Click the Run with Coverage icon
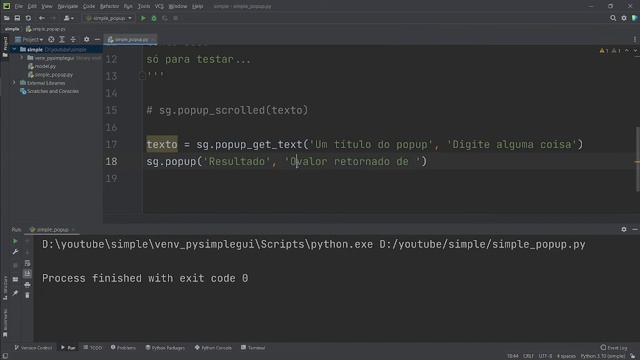Viewport: 640px width, 360px height. coord(165,18)
